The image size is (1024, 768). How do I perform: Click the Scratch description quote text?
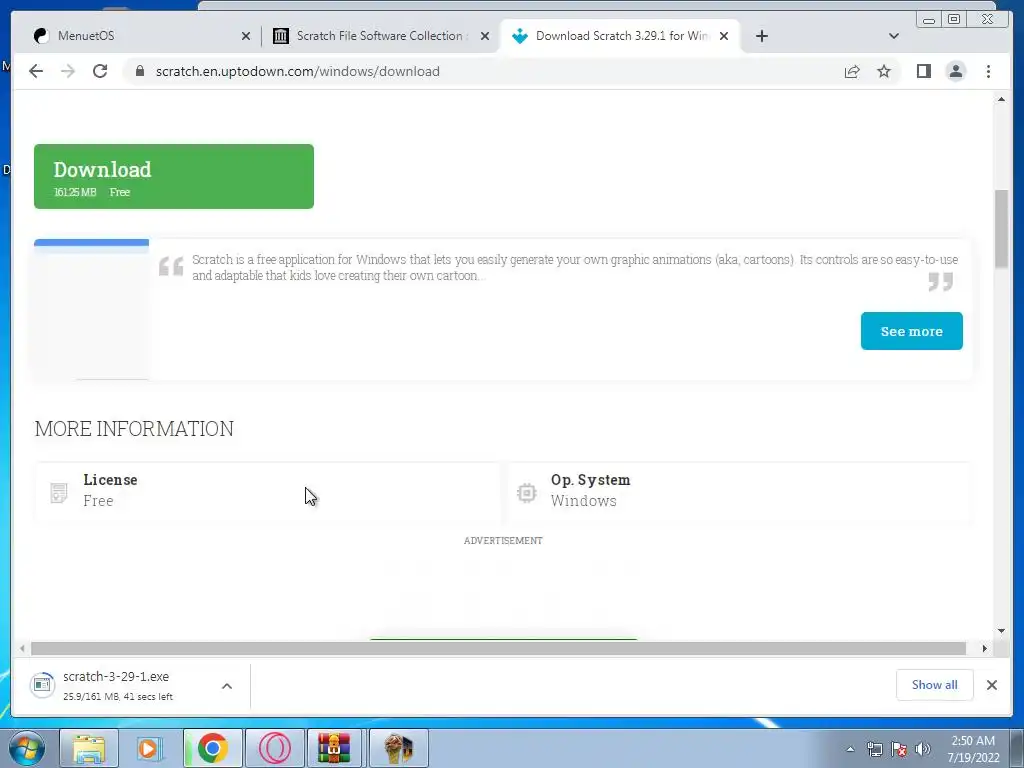click(575, 267)
